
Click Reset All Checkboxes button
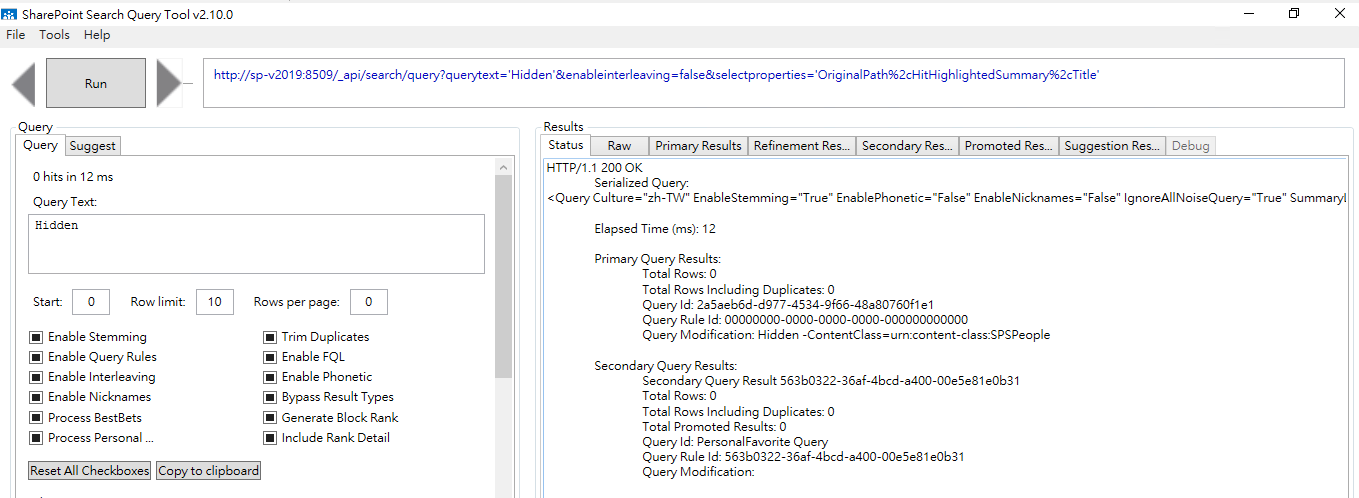[x=90, y=471]
